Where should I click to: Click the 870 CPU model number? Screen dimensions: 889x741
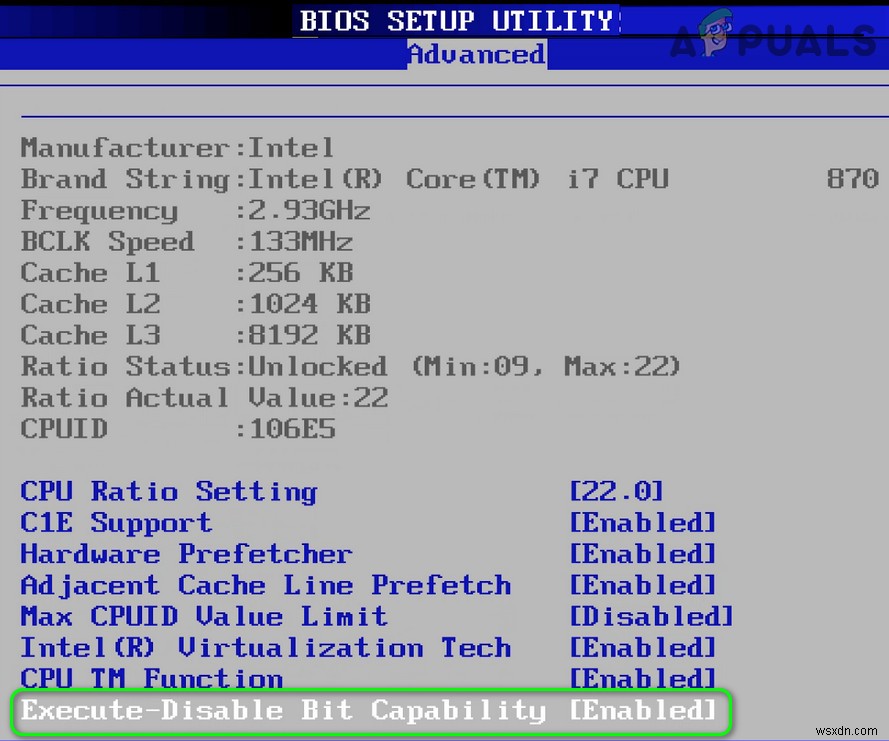click(x=853, y=179)
